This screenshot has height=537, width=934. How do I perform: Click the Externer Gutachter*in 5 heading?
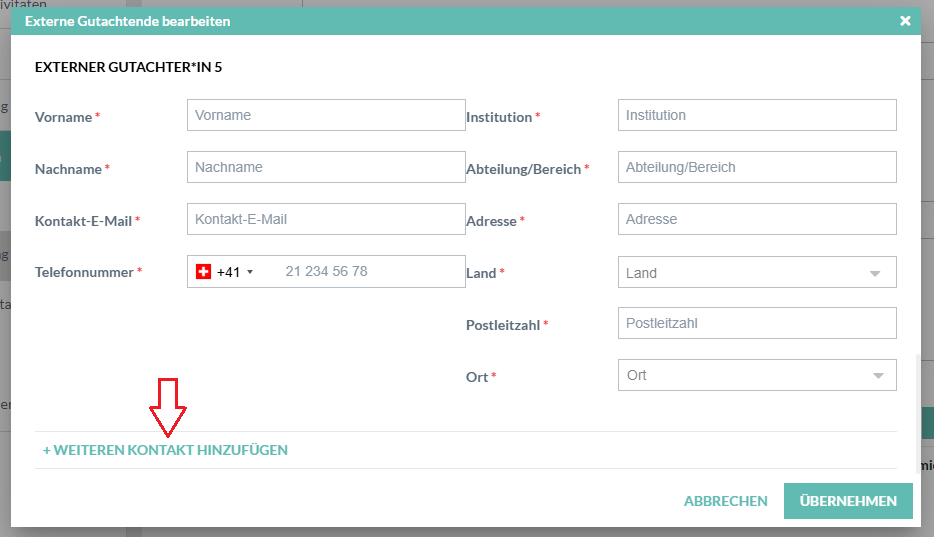[128, 68]
